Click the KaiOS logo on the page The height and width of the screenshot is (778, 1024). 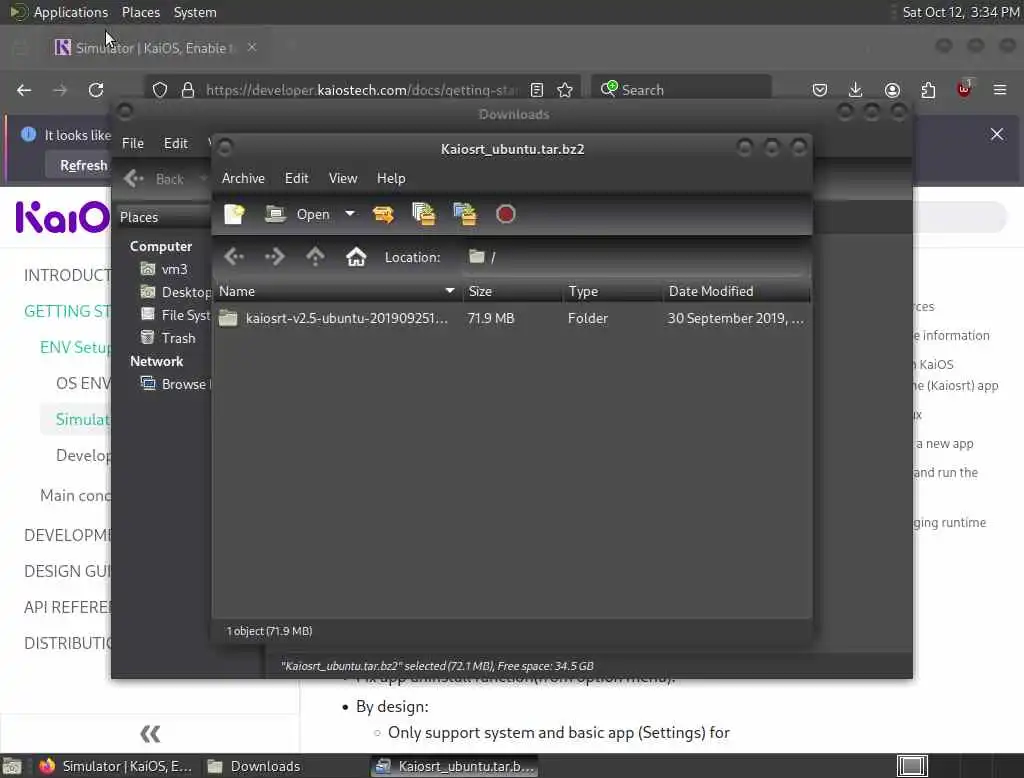(x=63, y=217)
